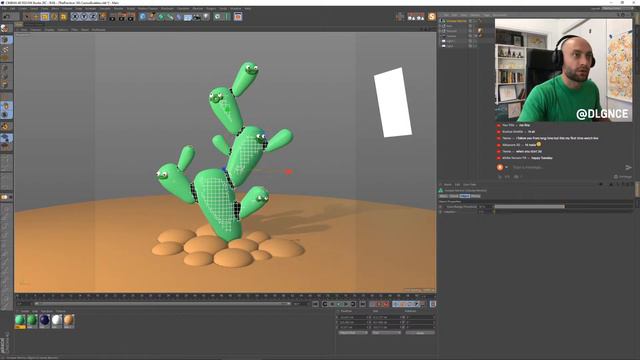Click the orange square icon ending top toolbar
Screen dimensions: 640x360
(x=238, y=17)
